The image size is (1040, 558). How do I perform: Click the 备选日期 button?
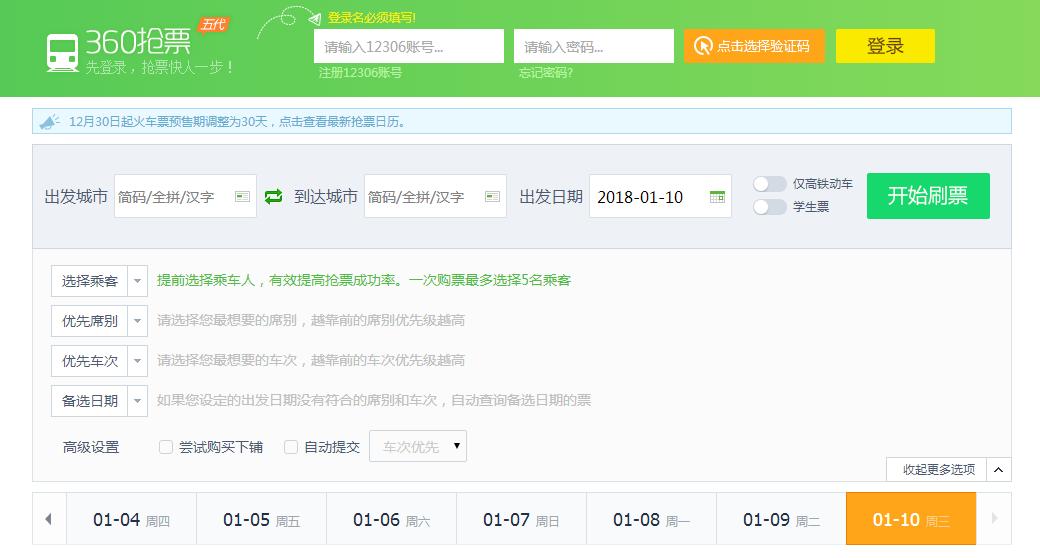(90, 401)
